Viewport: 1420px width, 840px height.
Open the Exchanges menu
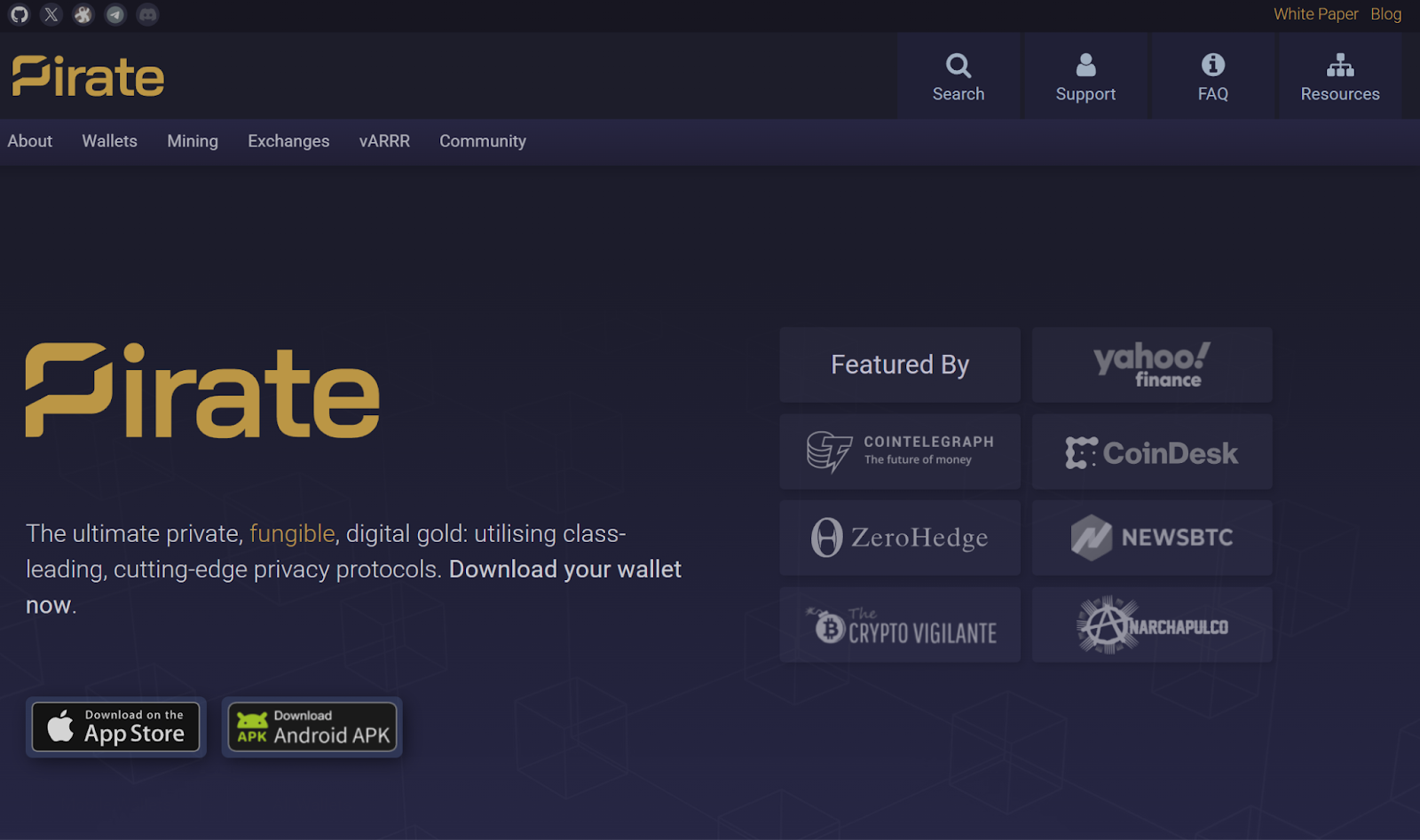click(x=288, y=141)
